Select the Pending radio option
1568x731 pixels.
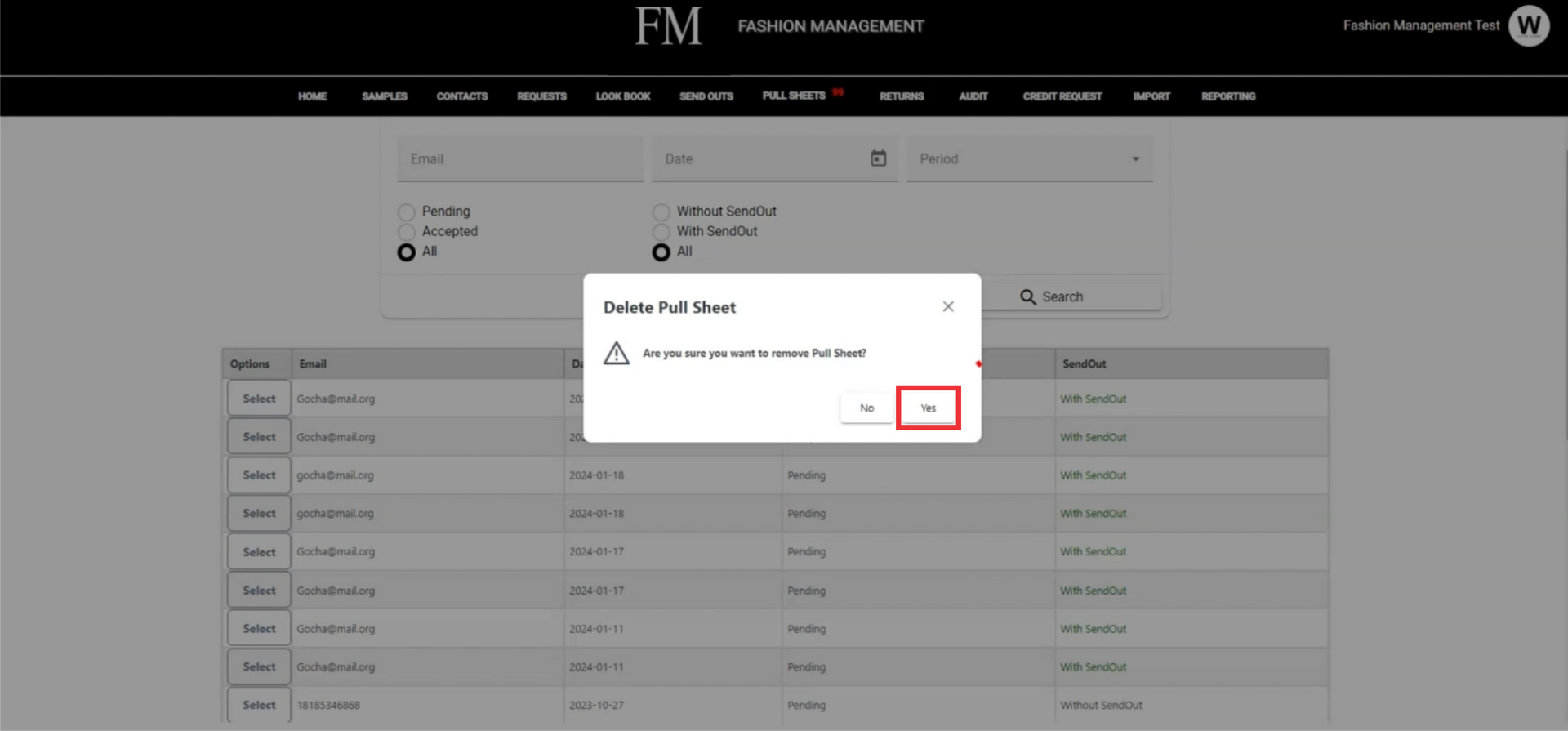tap(406, 212)
